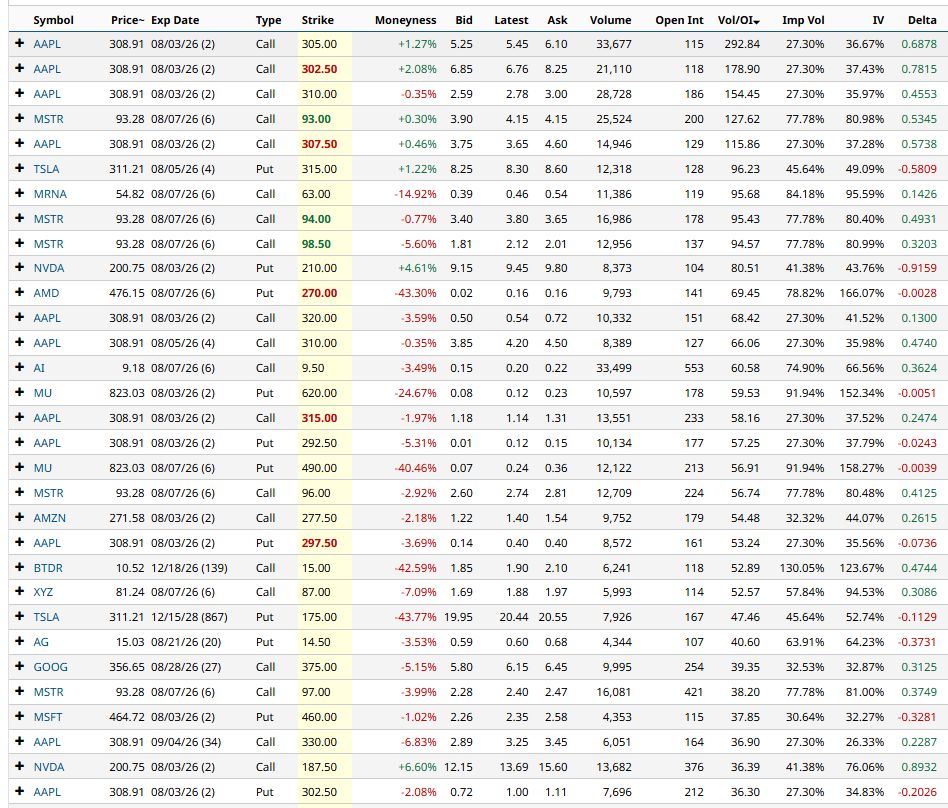
Task: Click the plus icon beside MSFT
Action: point(19,717)
